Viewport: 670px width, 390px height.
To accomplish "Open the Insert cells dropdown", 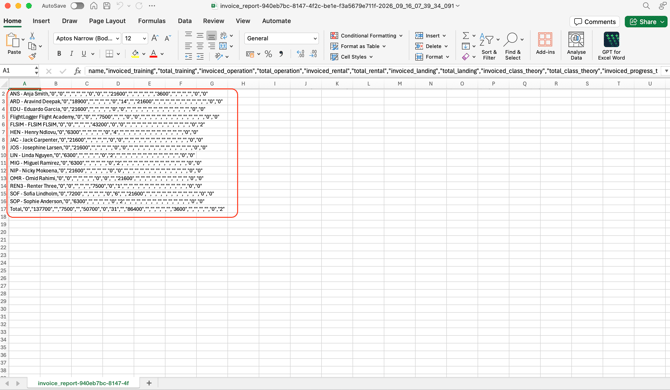I will [x=431, y=35].
